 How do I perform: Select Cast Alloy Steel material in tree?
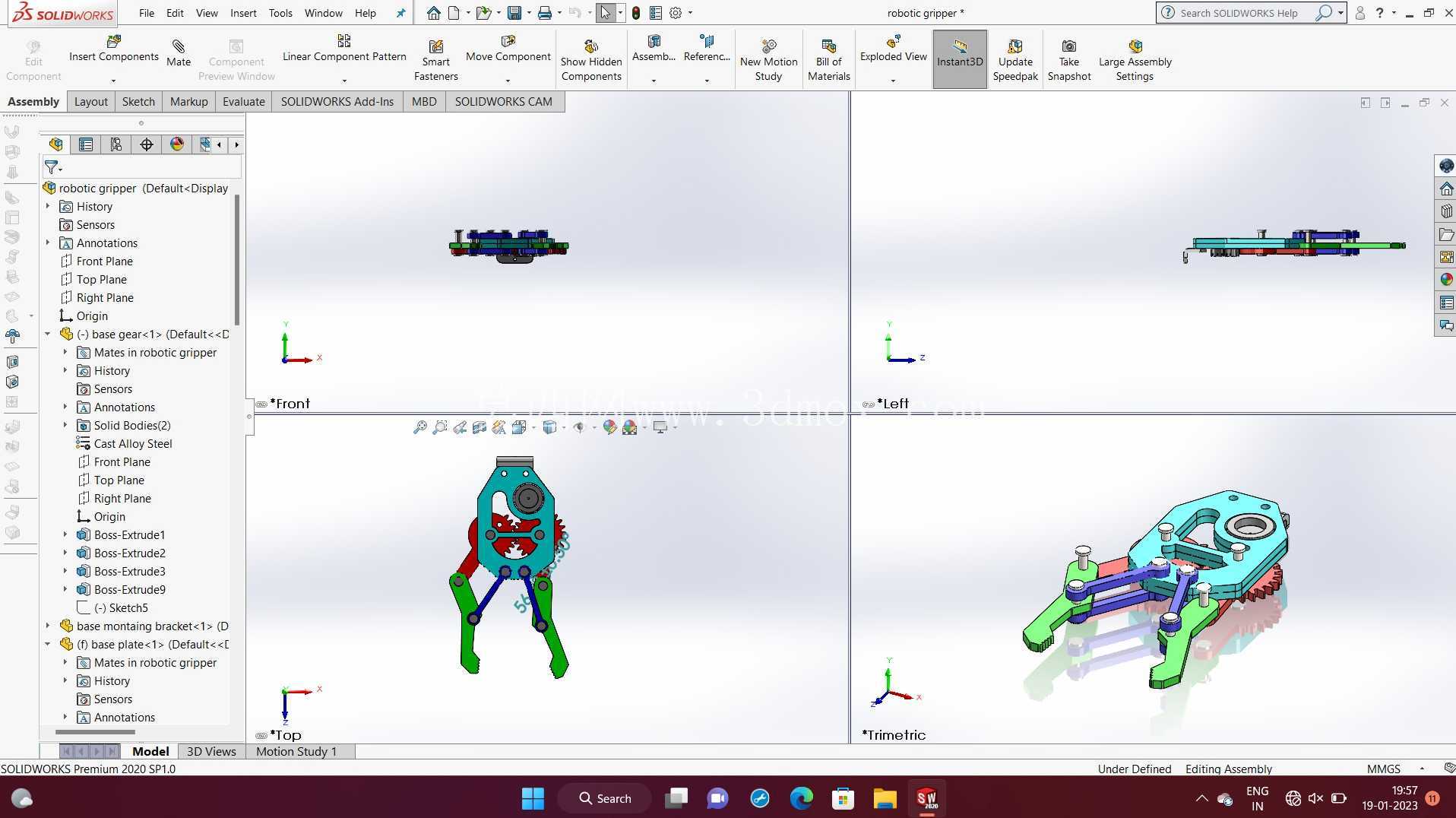tap(133, 443)
